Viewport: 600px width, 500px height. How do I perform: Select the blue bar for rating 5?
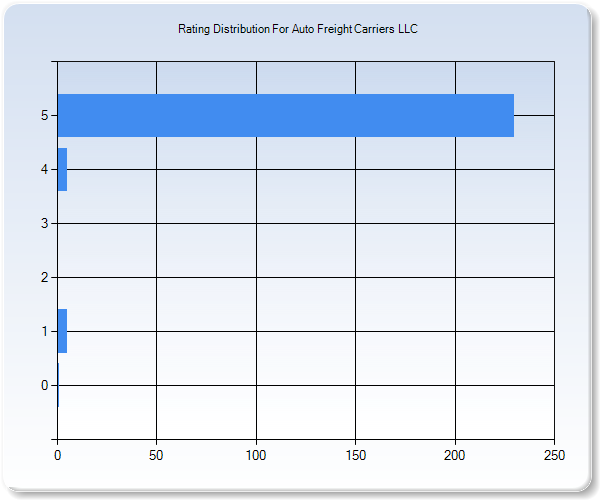286,115
